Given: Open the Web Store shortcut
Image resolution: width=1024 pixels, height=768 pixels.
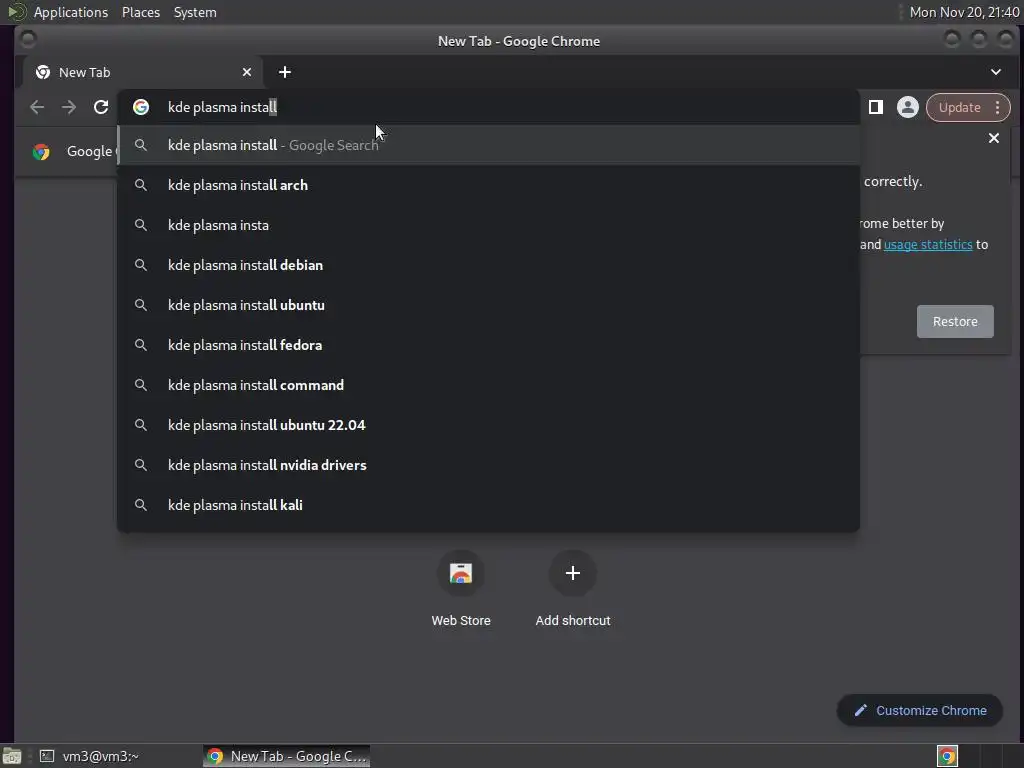Looking at the screenshot, I should click(461, 588).
